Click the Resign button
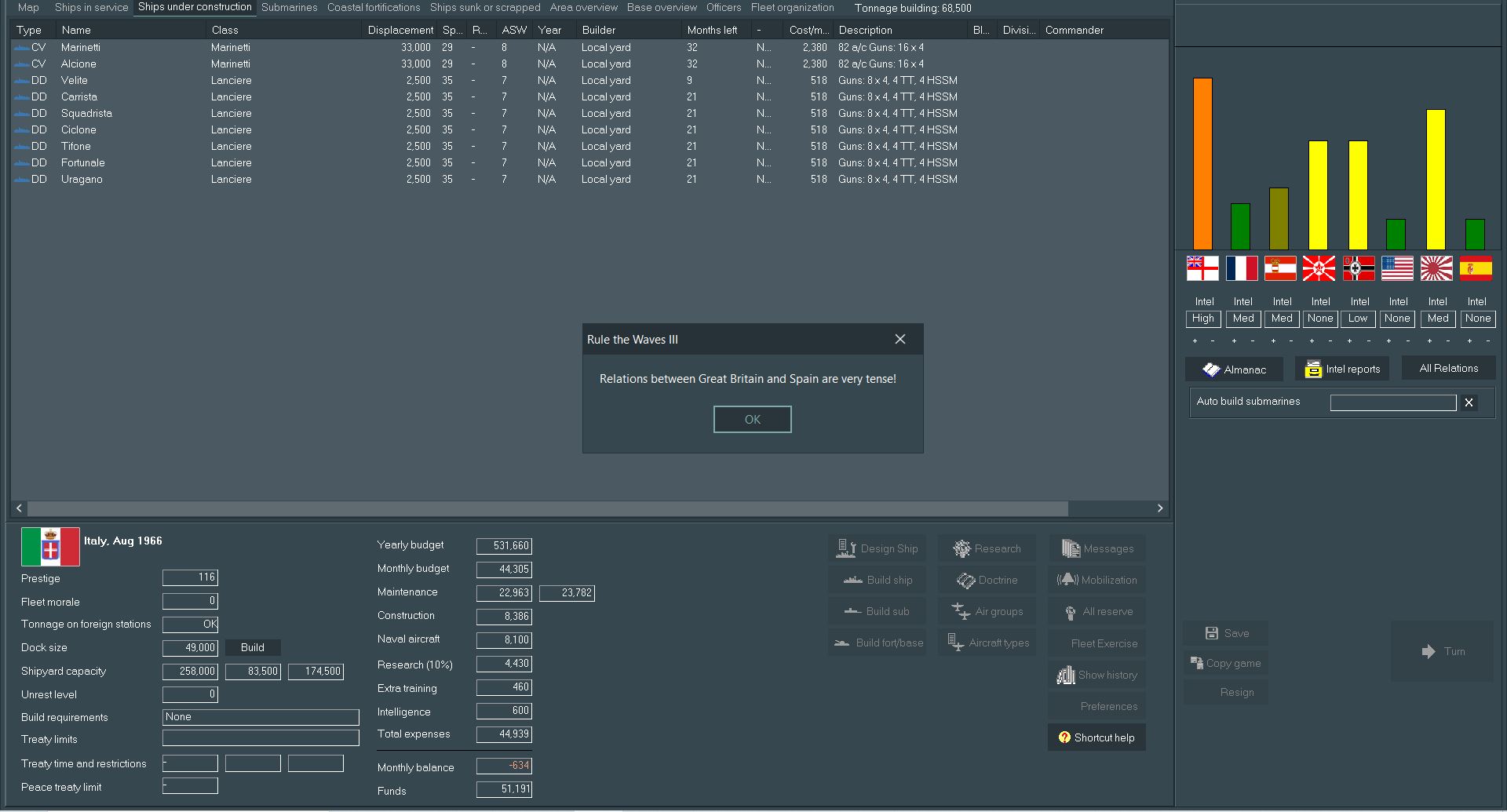This screenshot has width=1507, height=812. pos(1226,692)
